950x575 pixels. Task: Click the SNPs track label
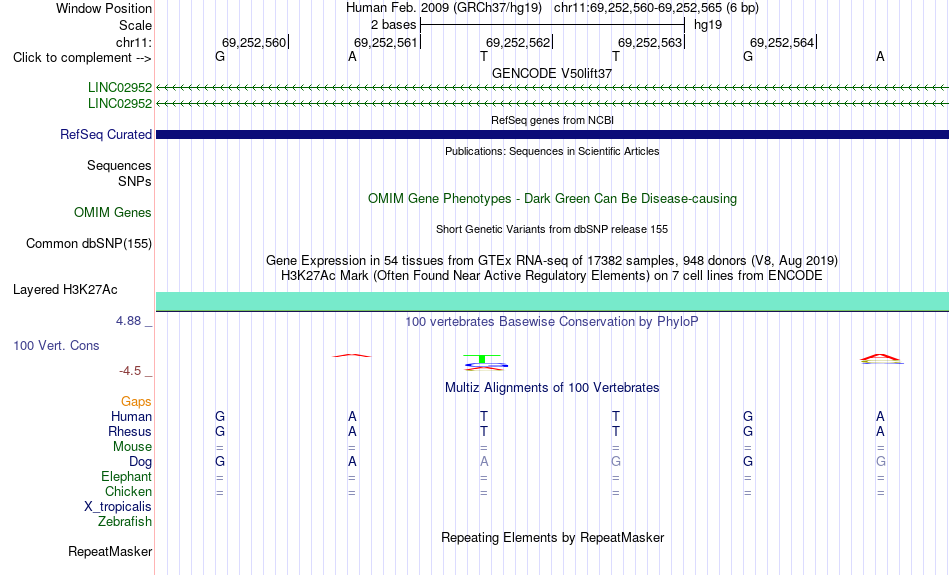click(x=135, y=181)
